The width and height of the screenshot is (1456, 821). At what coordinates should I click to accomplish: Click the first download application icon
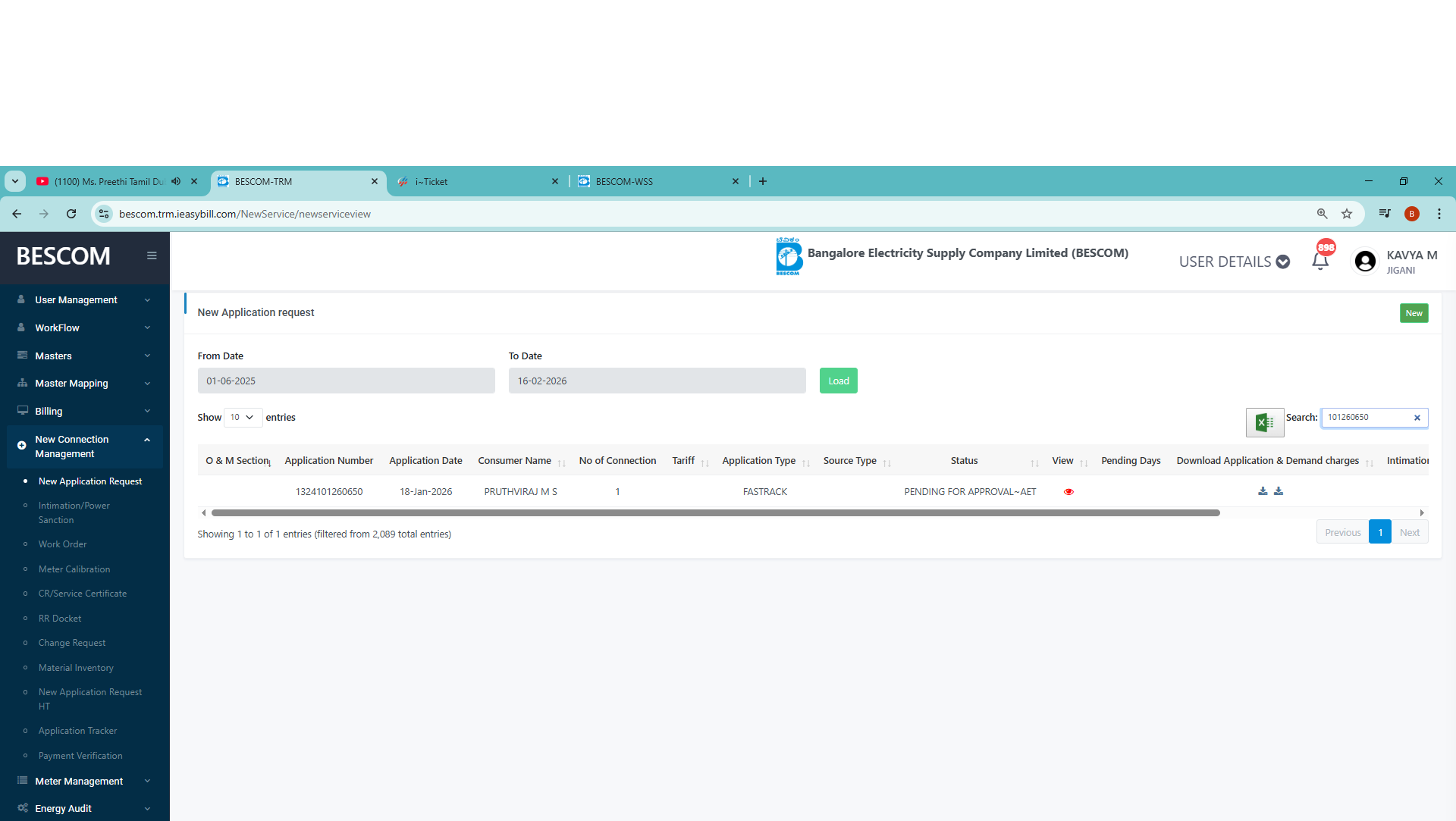tap(1263, 491)
